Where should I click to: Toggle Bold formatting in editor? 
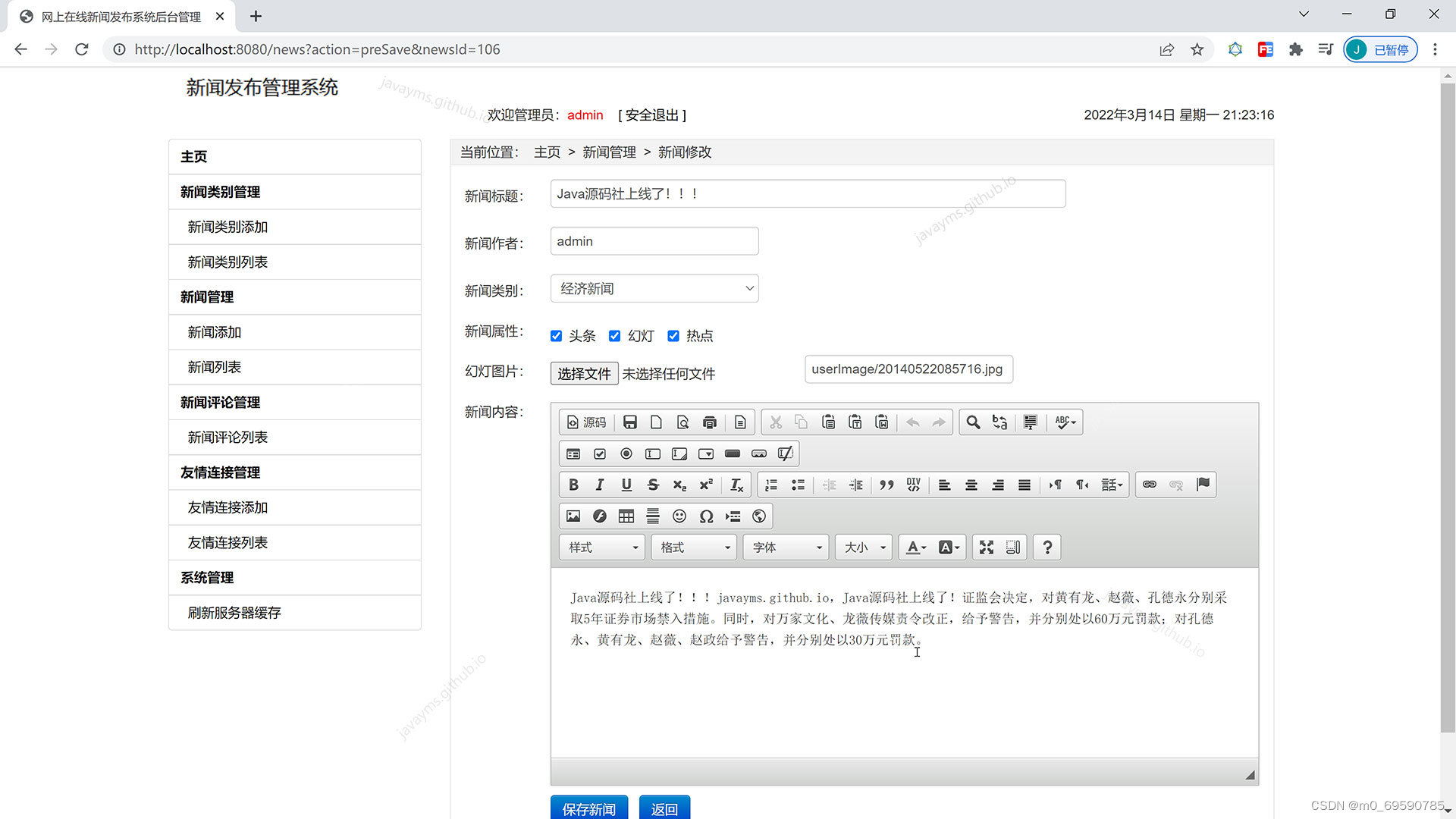[573, 485]
